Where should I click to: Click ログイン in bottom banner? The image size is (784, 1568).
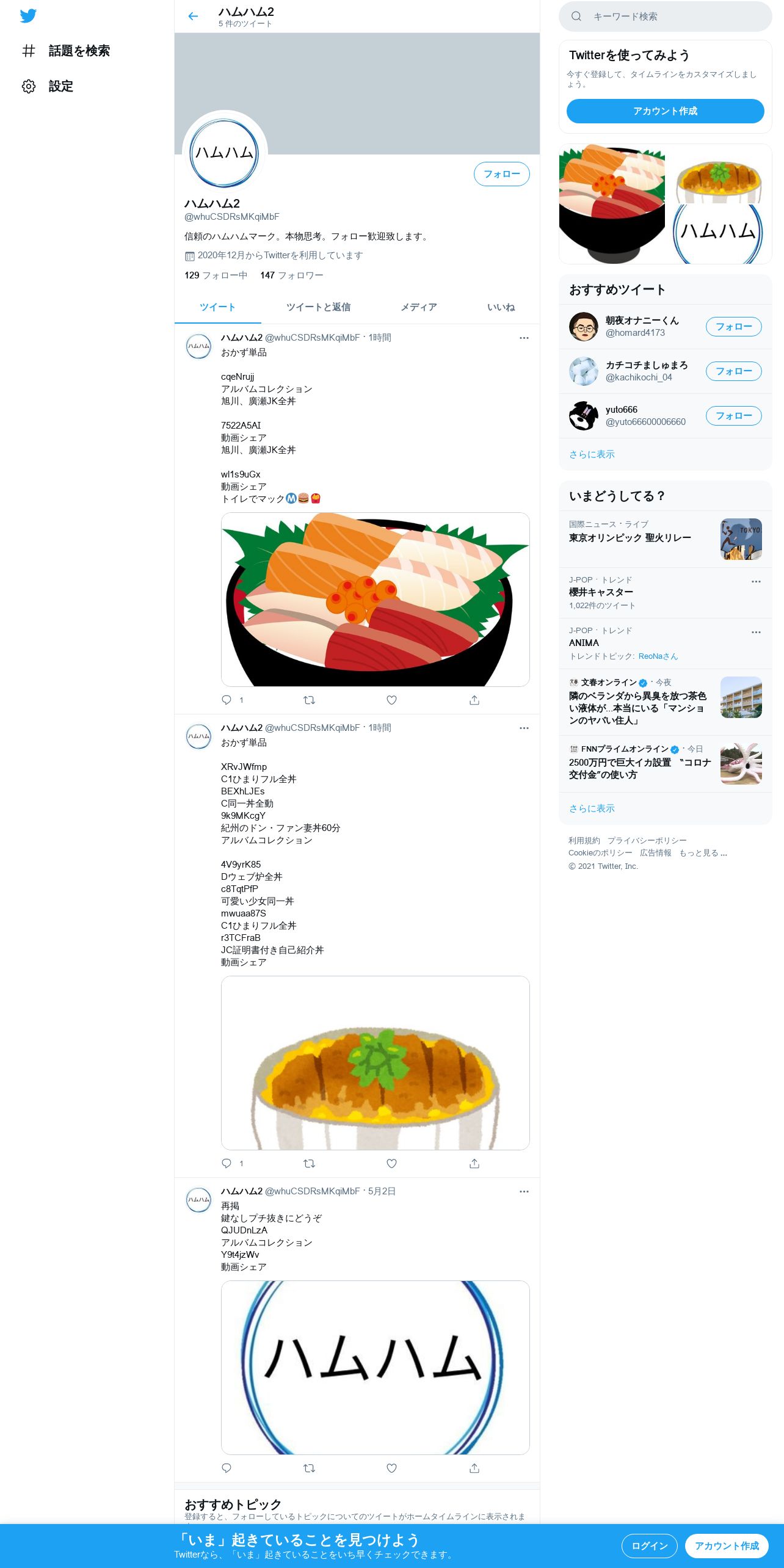[650, 1545]
